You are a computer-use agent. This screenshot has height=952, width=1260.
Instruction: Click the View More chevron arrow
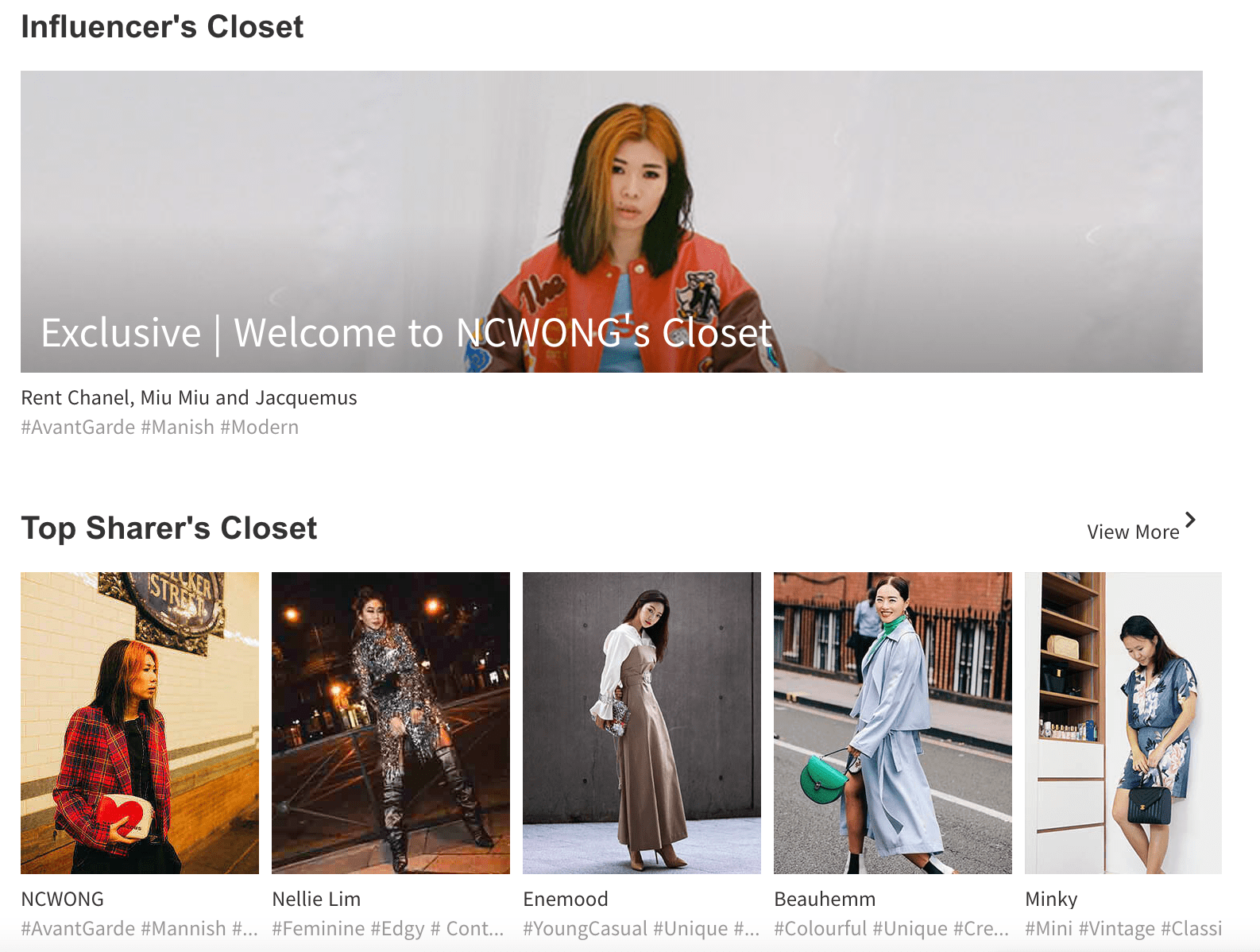[1189, 520]
